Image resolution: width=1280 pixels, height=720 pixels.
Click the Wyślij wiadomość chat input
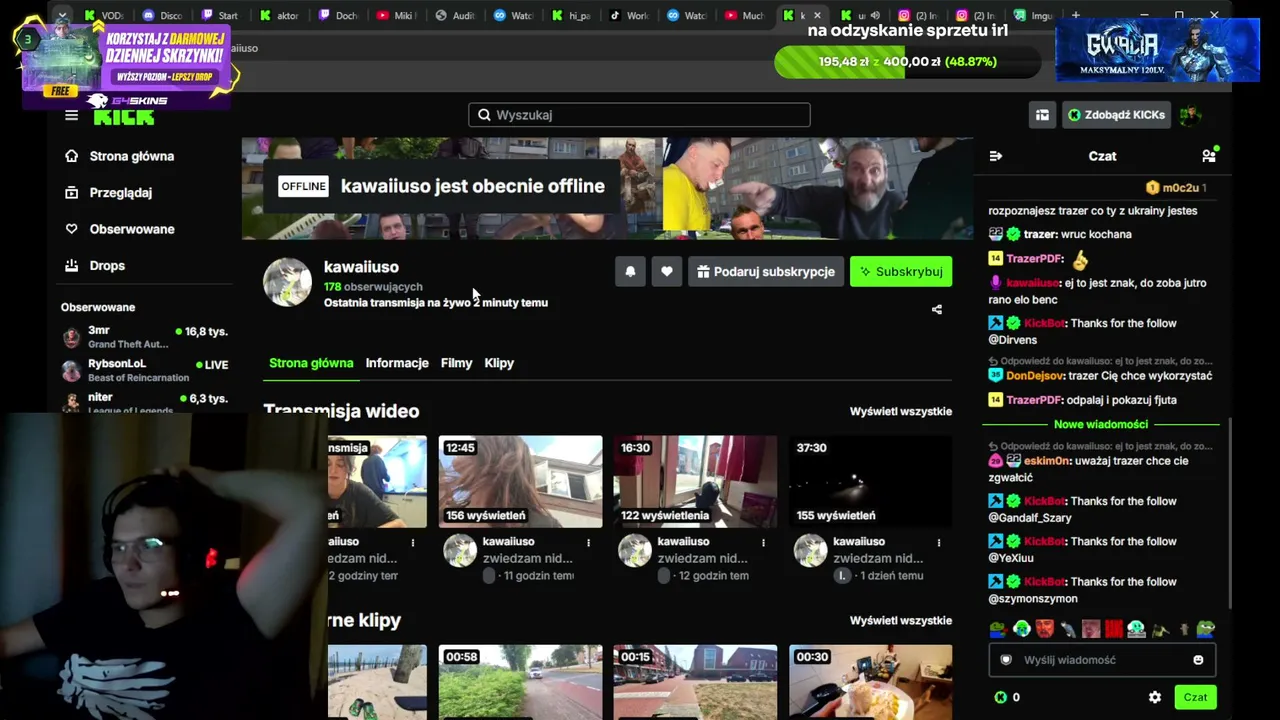pyautogui.click(x=1102, y=660)
